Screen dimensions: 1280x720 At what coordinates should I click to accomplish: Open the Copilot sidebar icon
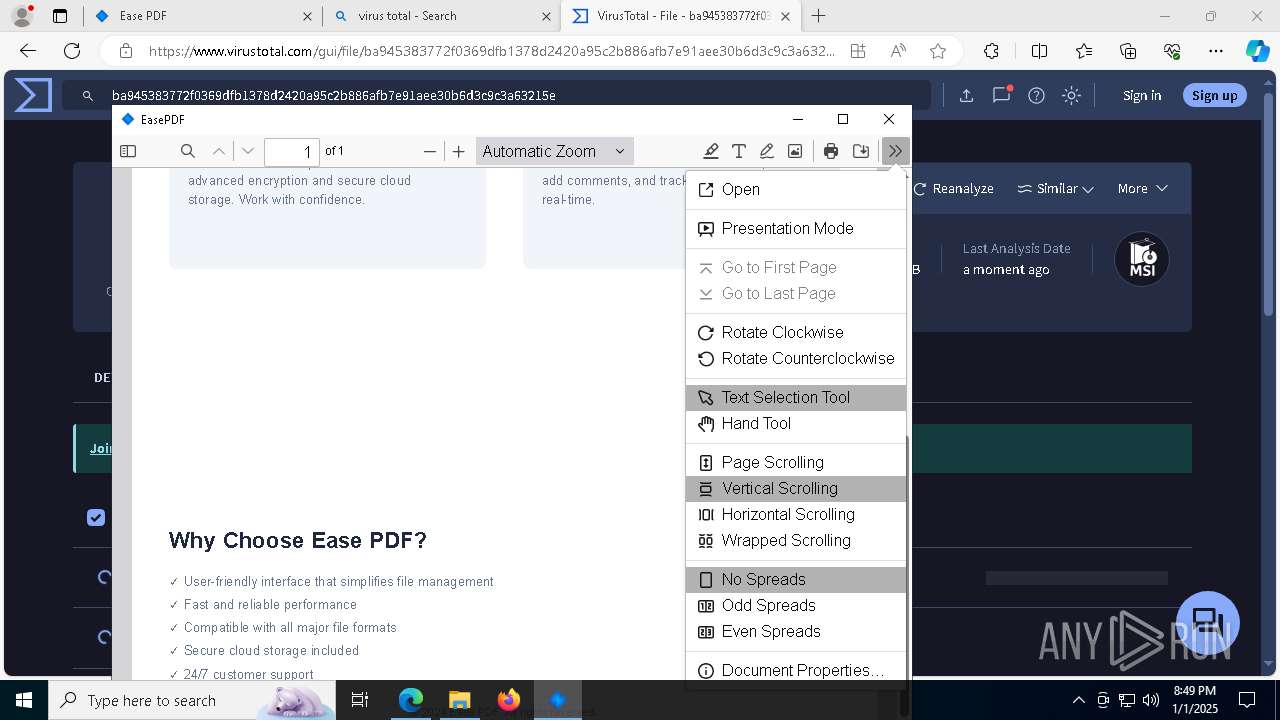1257,51
